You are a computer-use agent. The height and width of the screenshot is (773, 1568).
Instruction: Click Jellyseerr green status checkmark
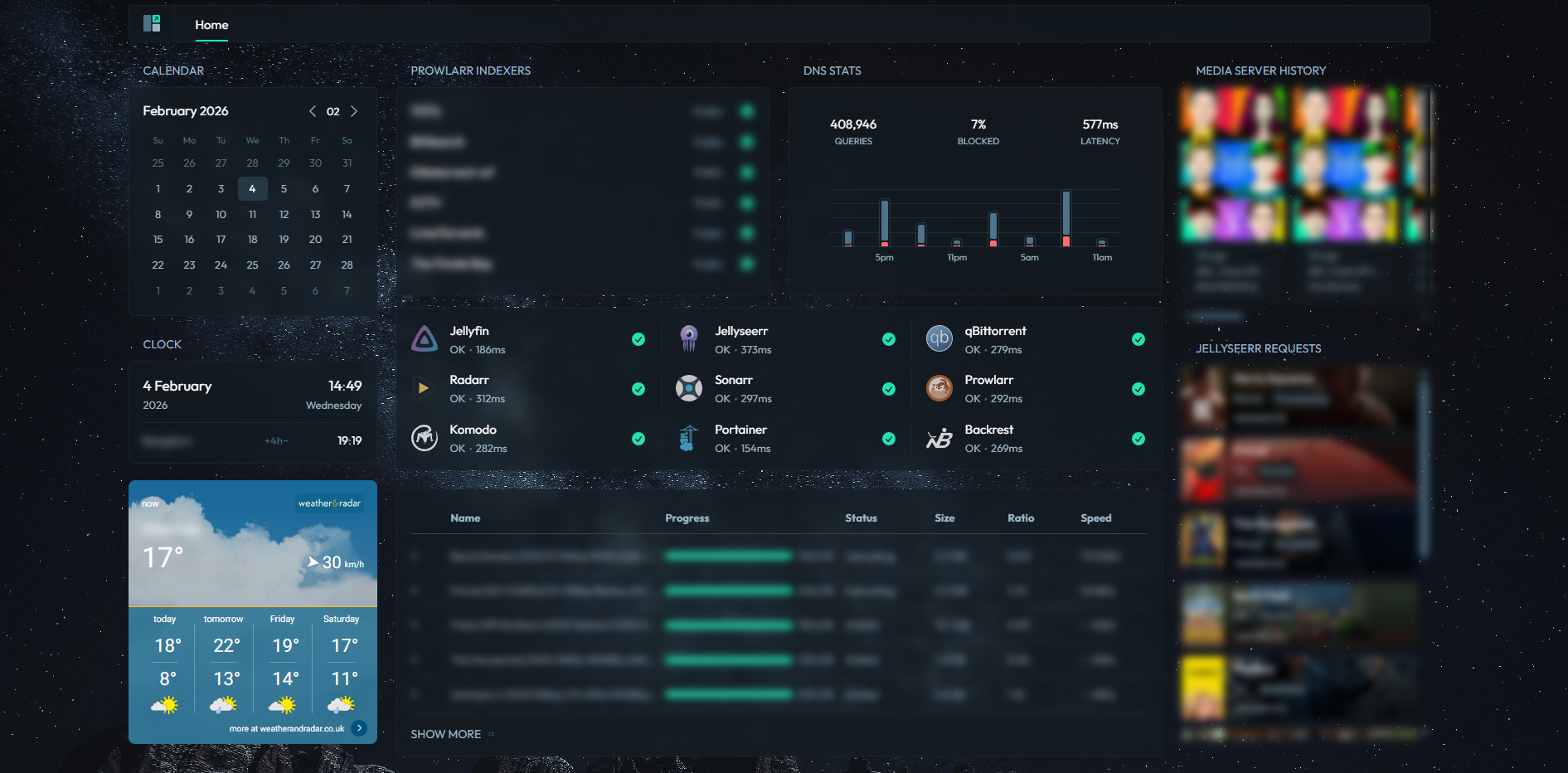click(889, 339)
